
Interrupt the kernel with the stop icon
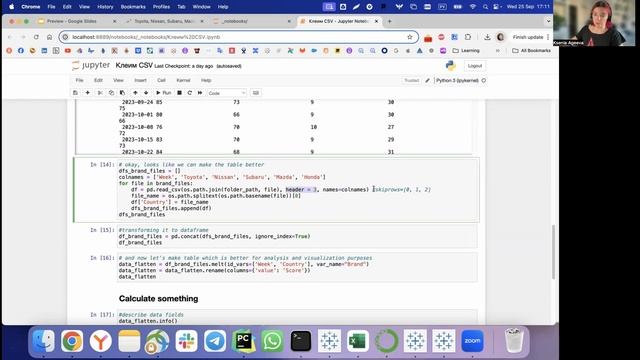click(179, 93)
